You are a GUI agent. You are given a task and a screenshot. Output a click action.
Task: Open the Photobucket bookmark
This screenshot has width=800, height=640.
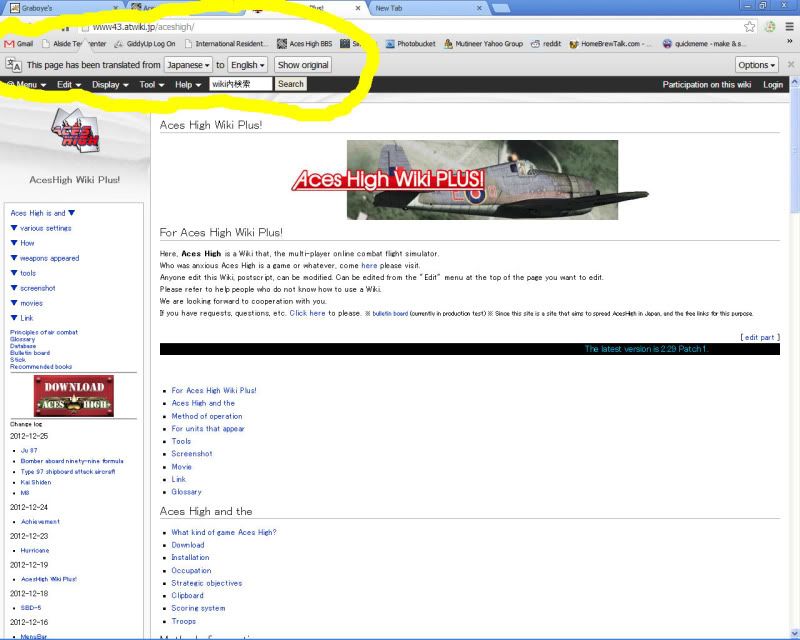[x=411, y=44]
